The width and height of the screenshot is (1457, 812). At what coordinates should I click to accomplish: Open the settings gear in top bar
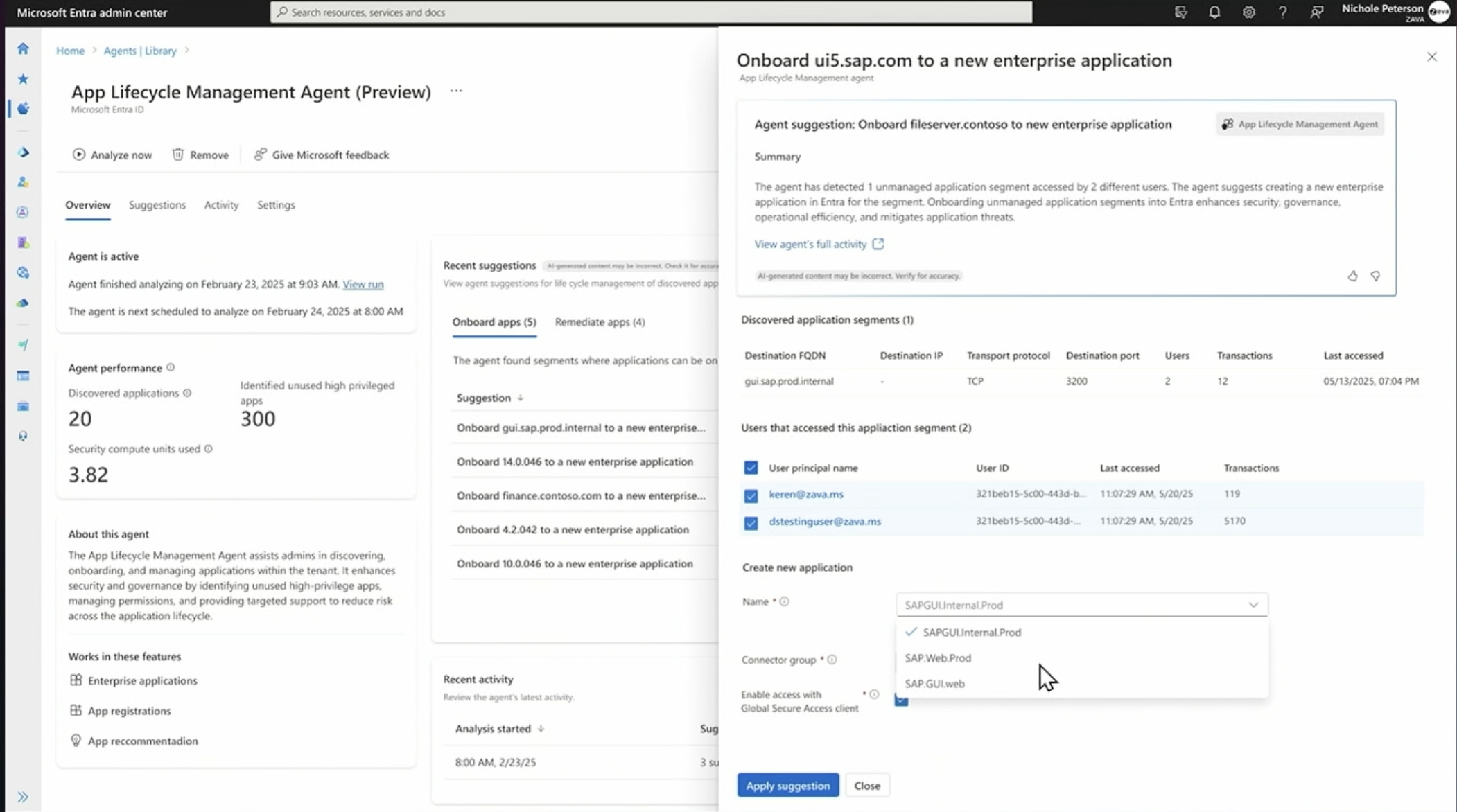tap(1248, 12)
